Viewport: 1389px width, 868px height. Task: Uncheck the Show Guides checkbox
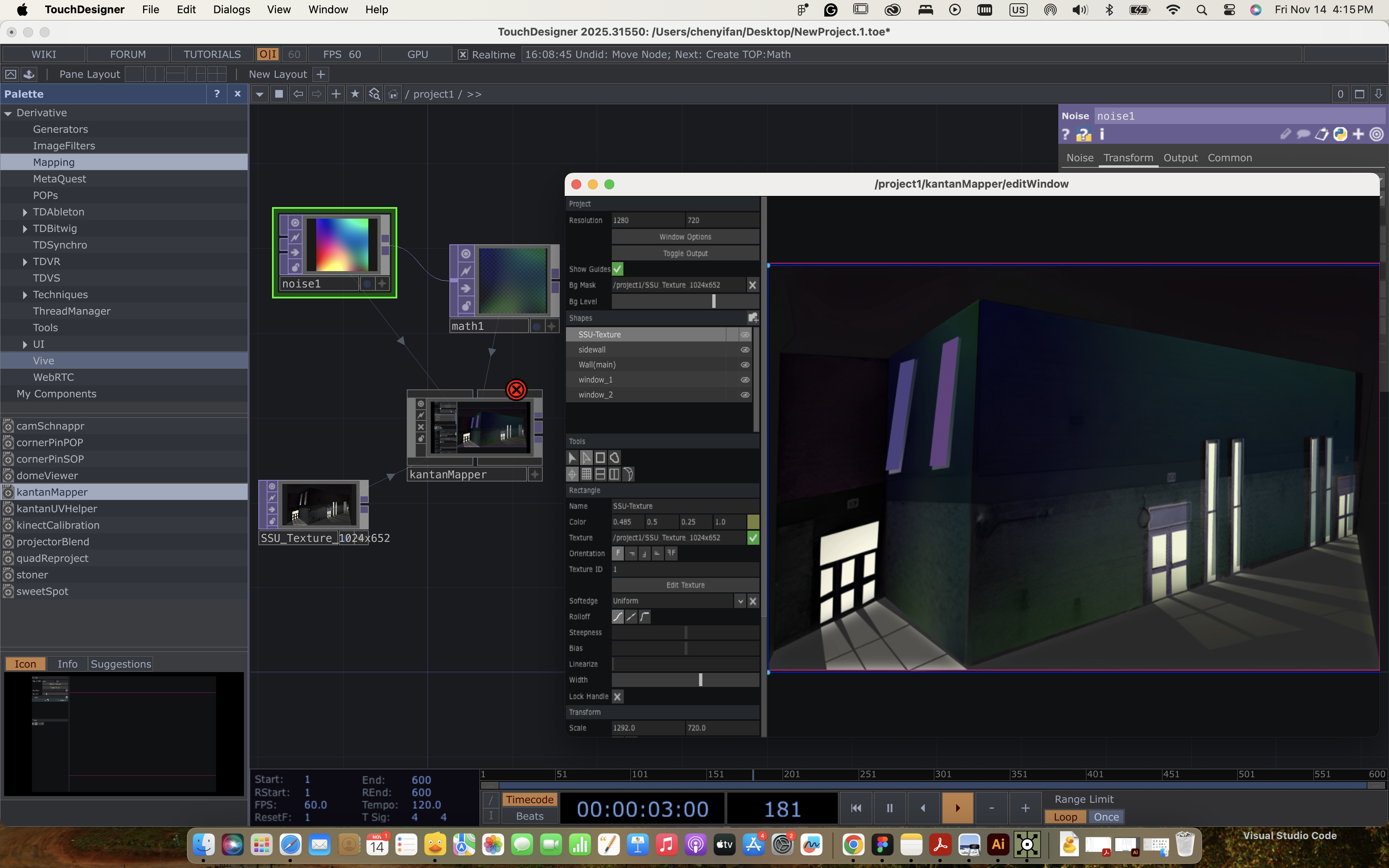[x=618, y=269]
